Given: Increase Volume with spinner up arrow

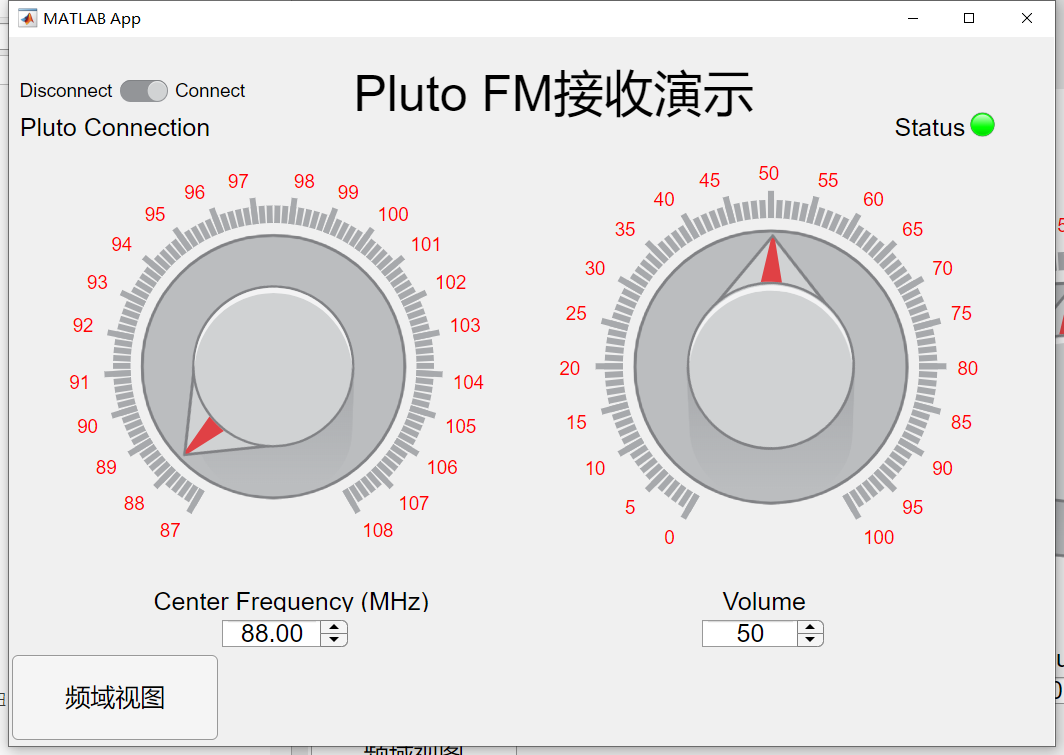Looking at the screenshot, I should 810,627.
